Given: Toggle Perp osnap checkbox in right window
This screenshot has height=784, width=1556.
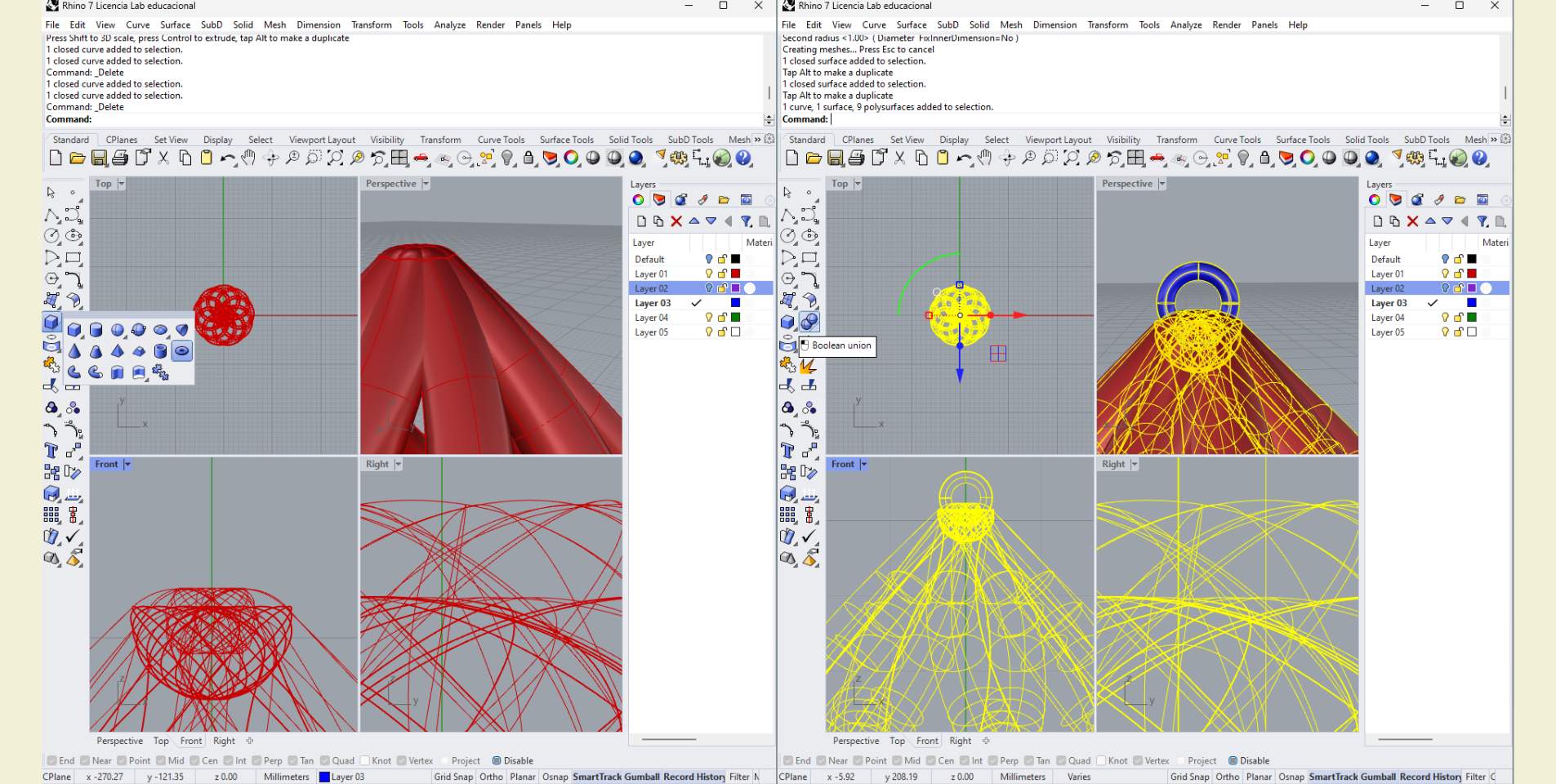Looking at the screenshot, I should tap(993, 760).
